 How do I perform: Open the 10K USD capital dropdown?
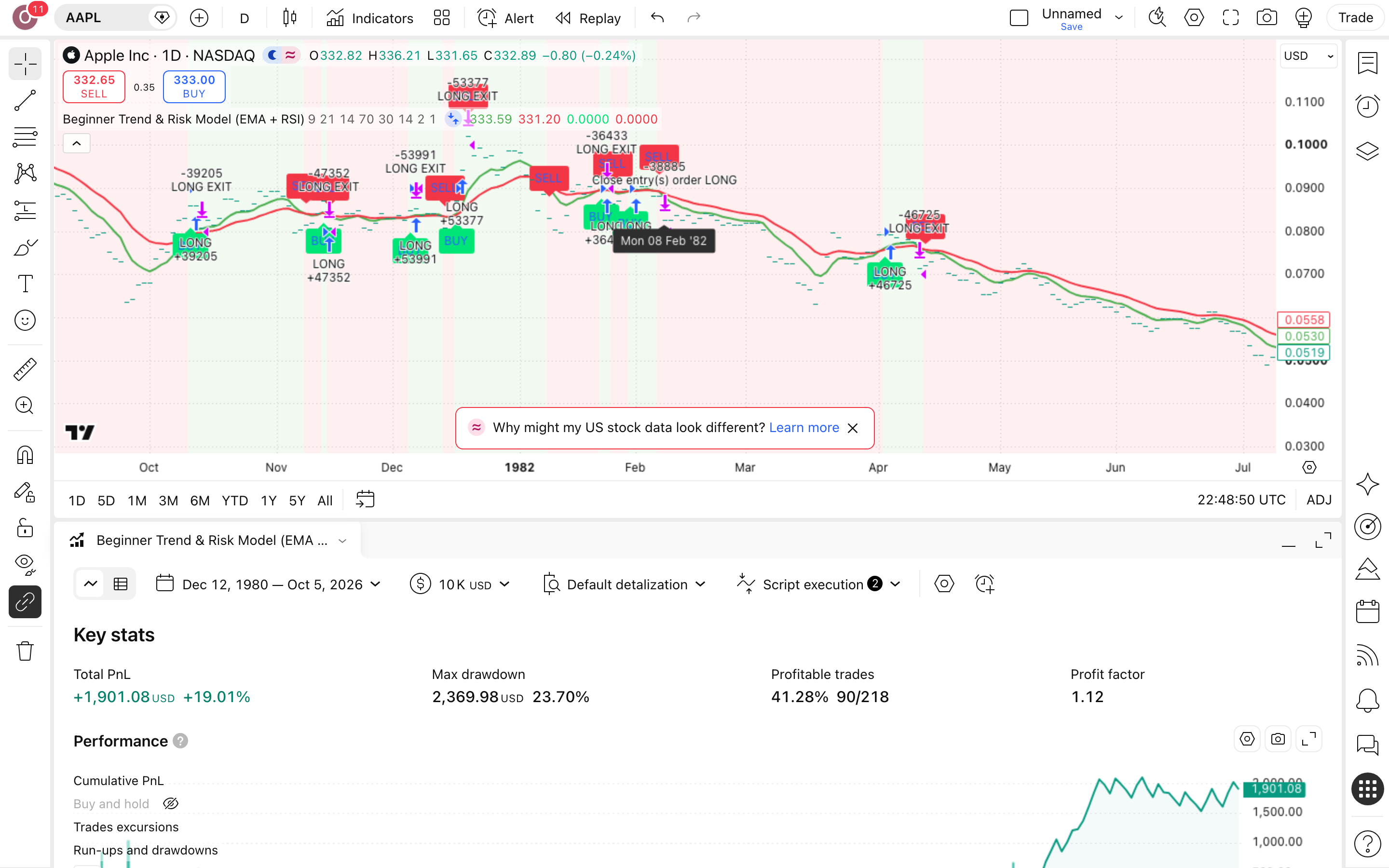tap(460, 584)
